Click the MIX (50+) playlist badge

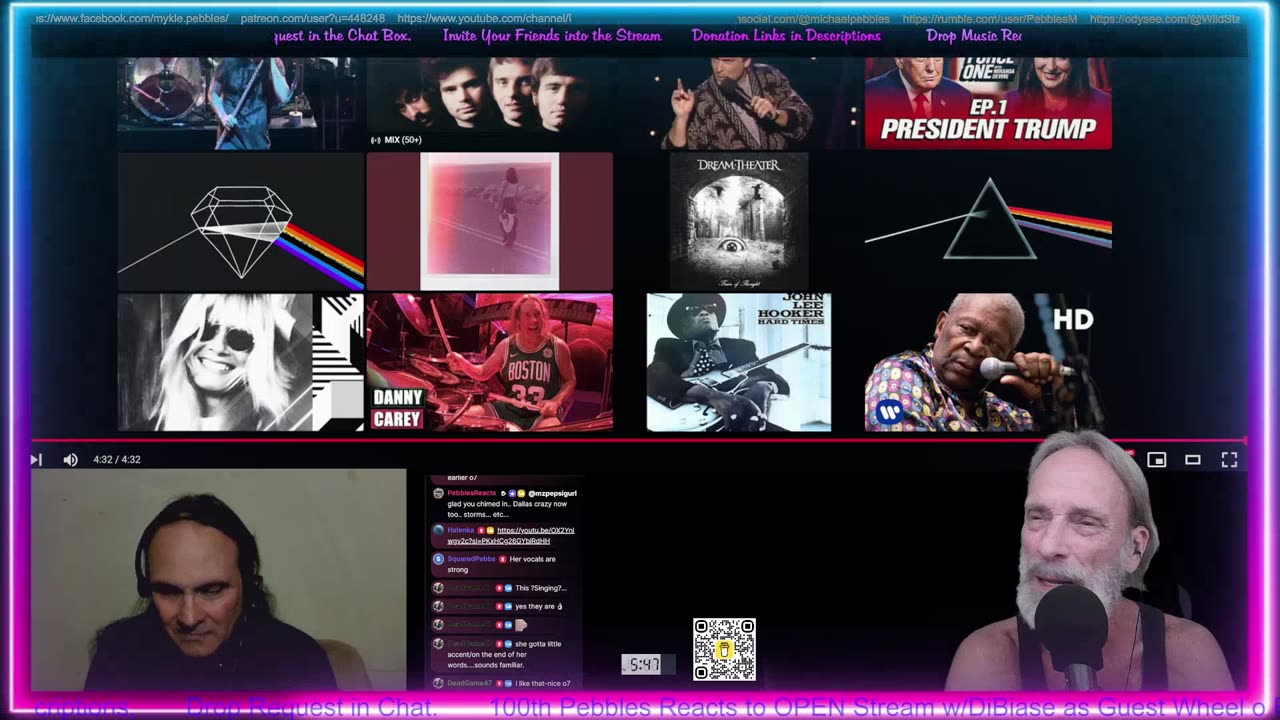click(396, 140)
